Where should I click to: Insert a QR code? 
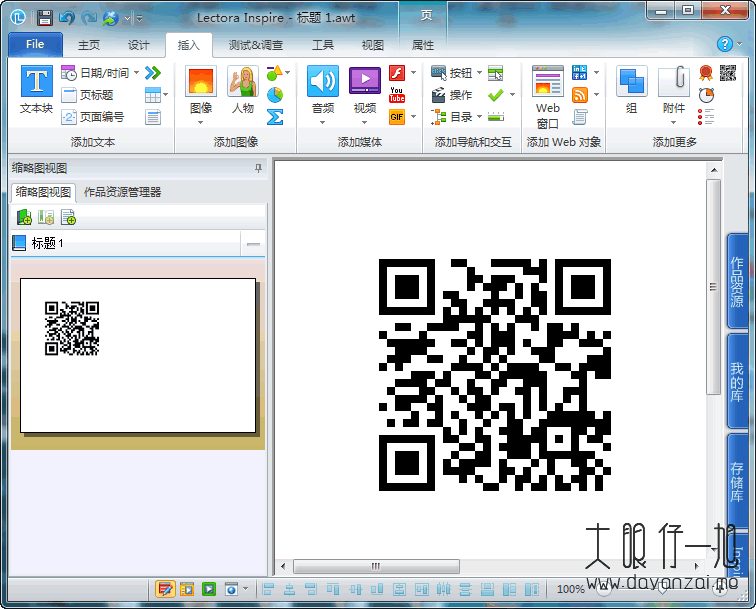[728, 73]
